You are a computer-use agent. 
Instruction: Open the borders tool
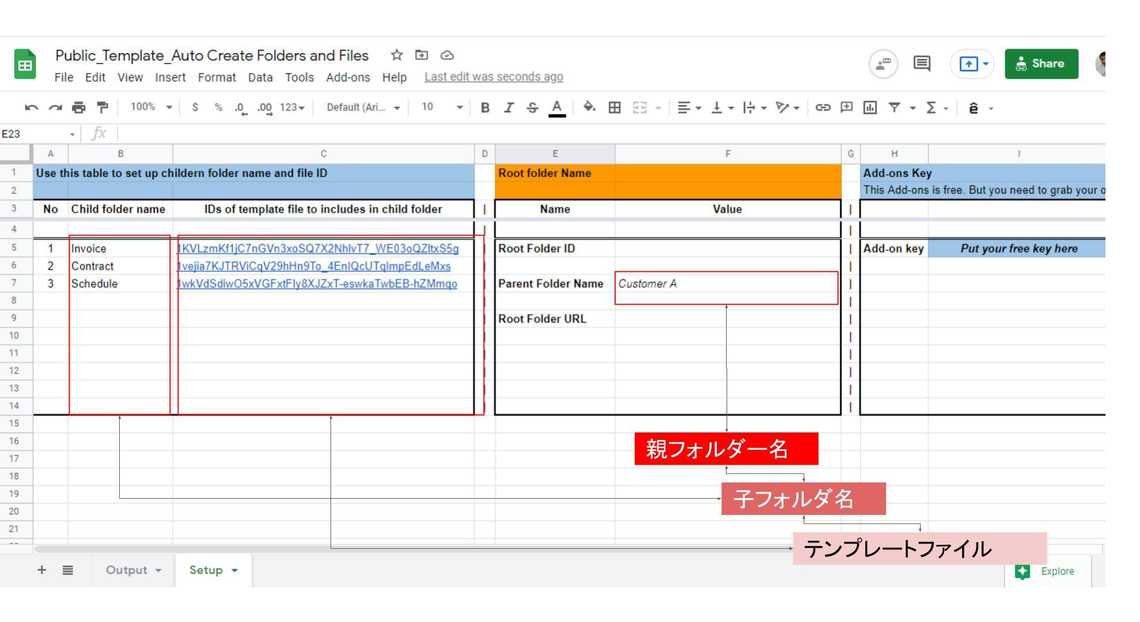[x=615, y=108]
